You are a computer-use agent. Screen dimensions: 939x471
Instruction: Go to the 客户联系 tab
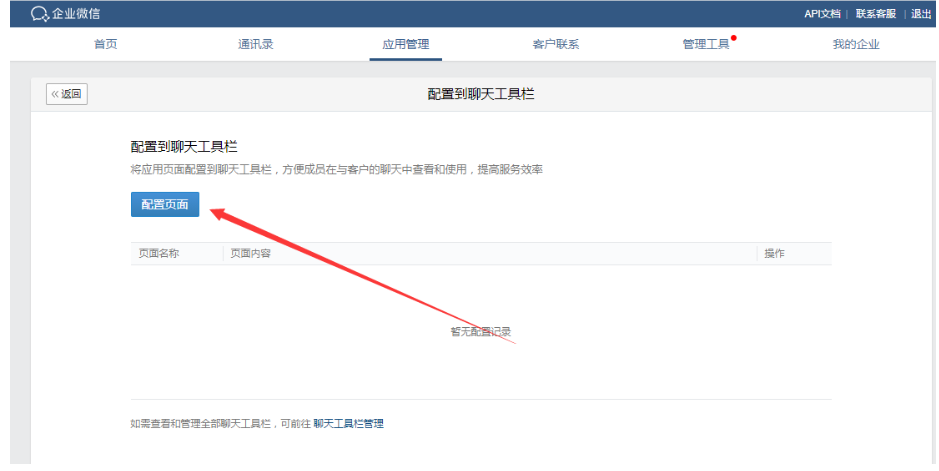pyautogui.click(x=555, y=44)
